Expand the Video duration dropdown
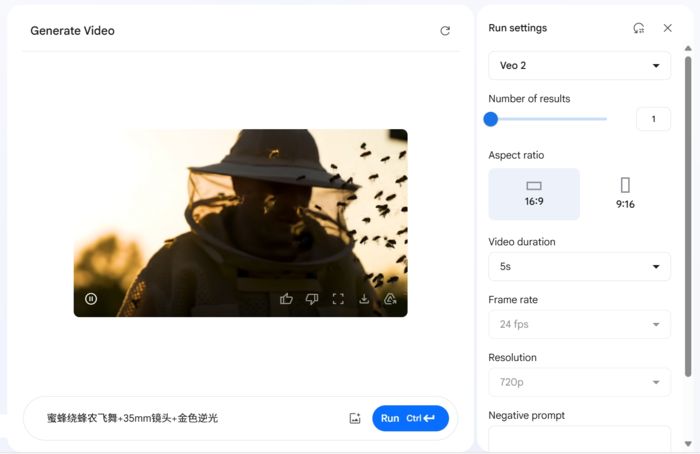 (579, 267)
